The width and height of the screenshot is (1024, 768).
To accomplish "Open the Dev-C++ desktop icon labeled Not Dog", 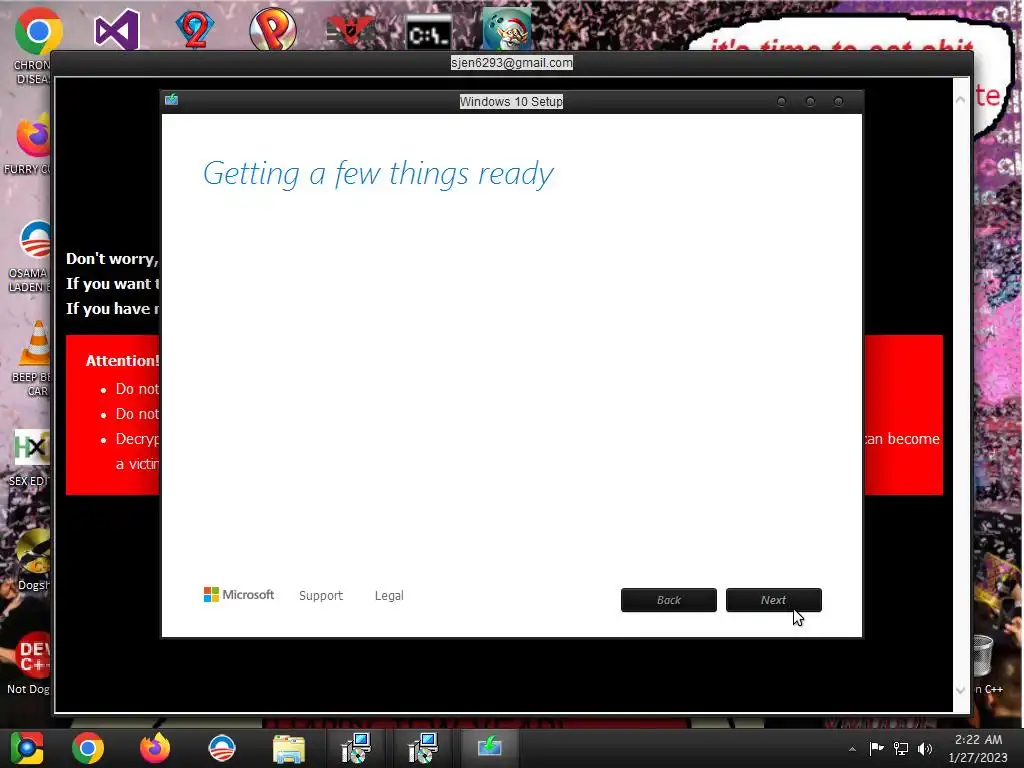I will [33, 655].
